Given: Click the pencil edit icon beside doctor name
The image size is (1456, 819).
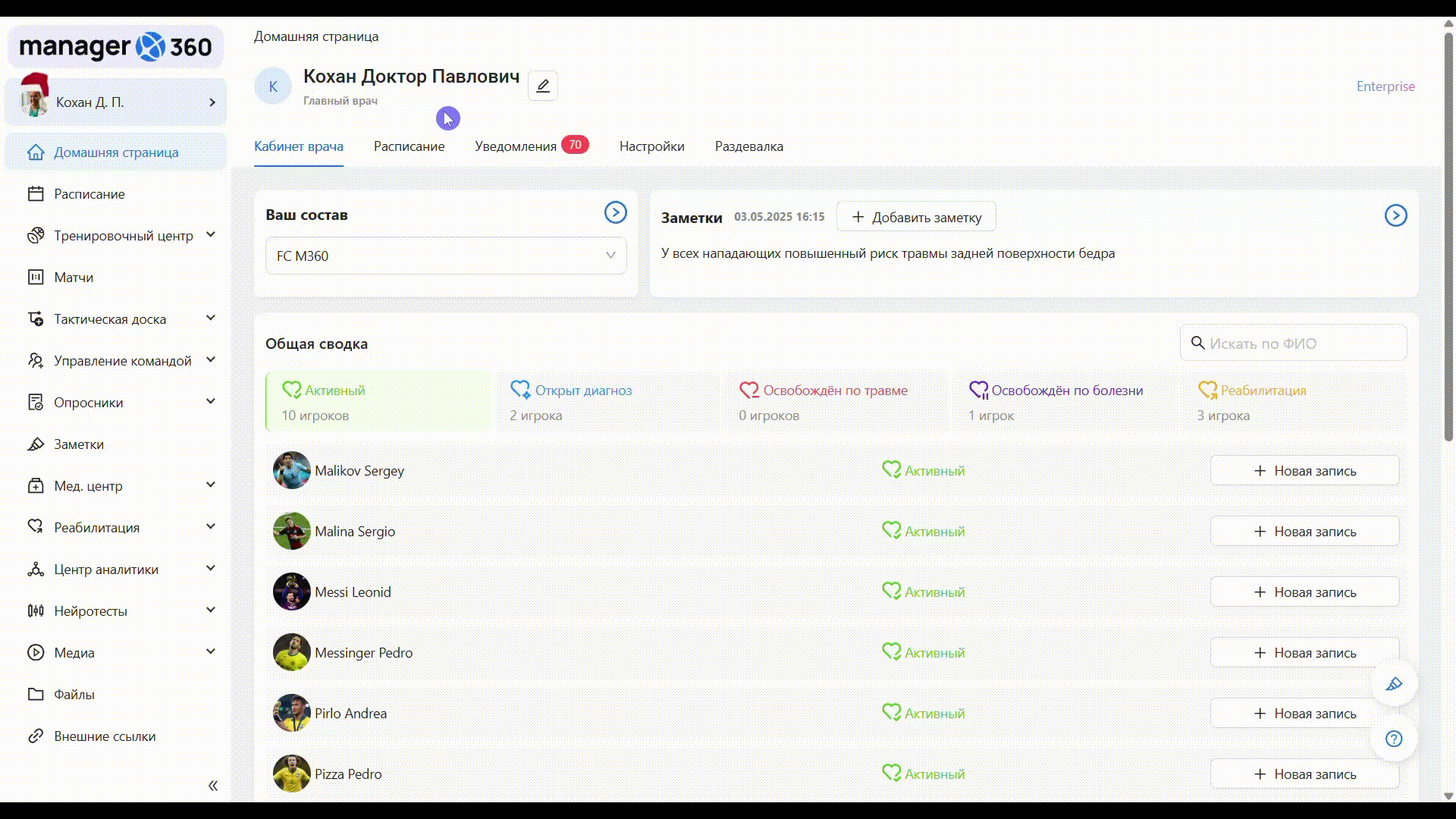Looking at the screenshot, I should point(543,86).
